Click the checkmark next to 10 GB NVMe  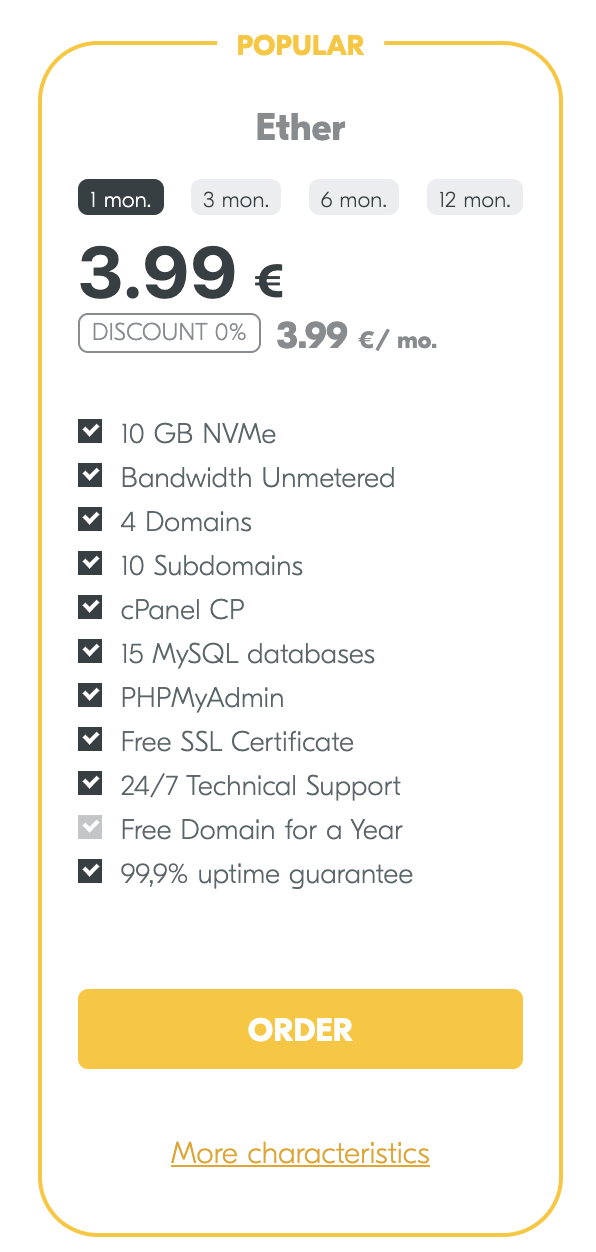point(90,431)
